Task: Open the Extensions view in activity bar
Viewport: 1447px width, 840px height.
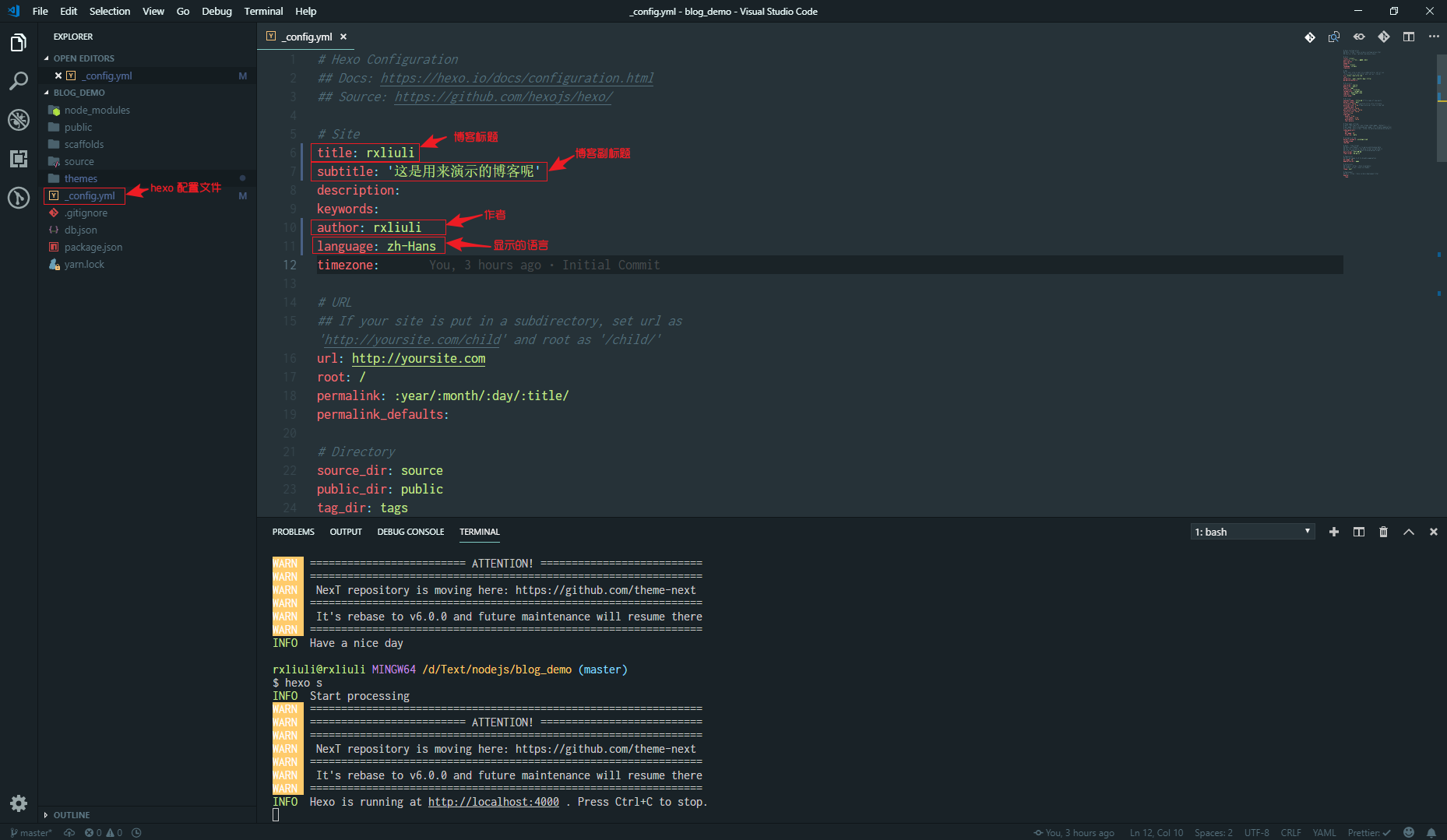Action: 19,159
